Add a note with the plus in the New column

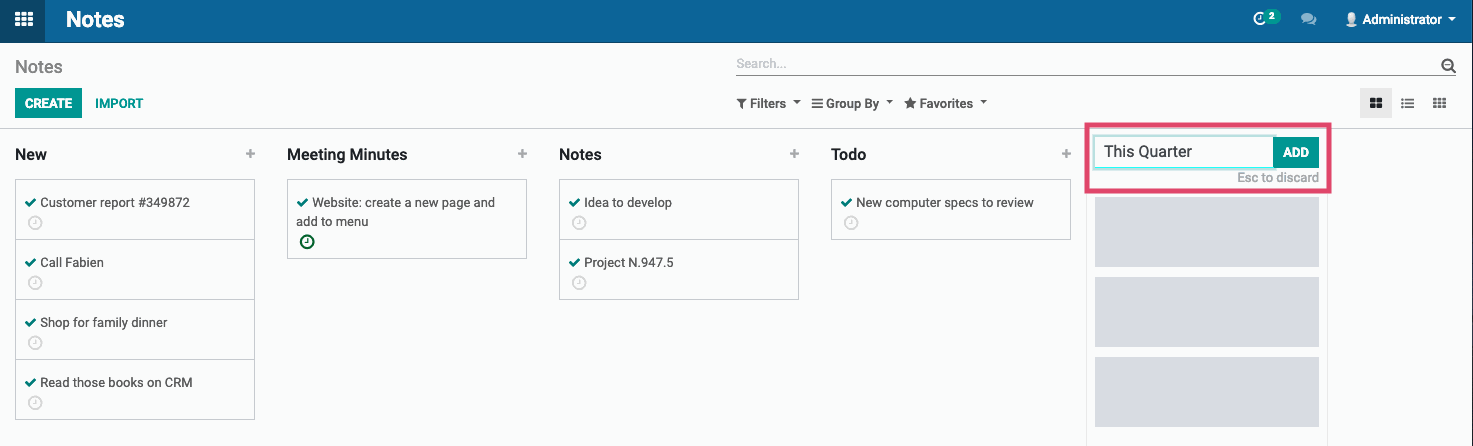click(250, 154)
